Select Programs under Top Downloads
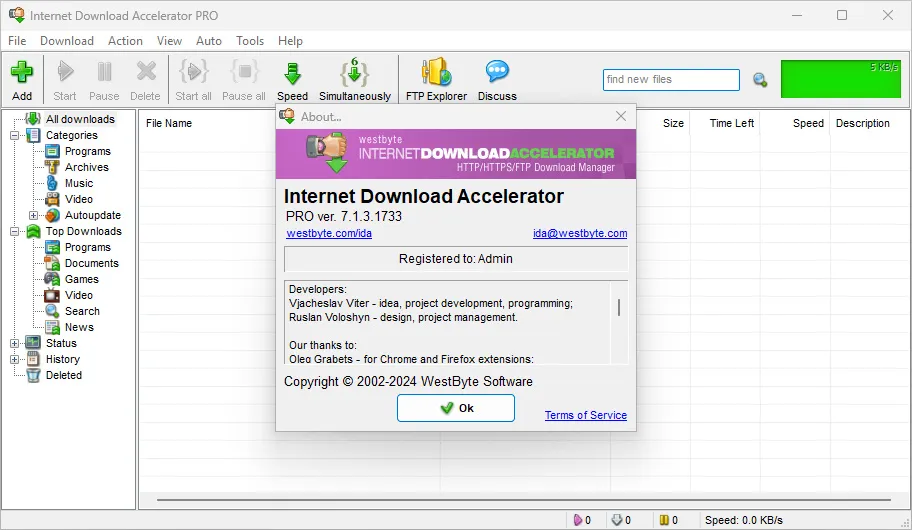This screenshot has height=530, width=912. (x=87, y=247)
